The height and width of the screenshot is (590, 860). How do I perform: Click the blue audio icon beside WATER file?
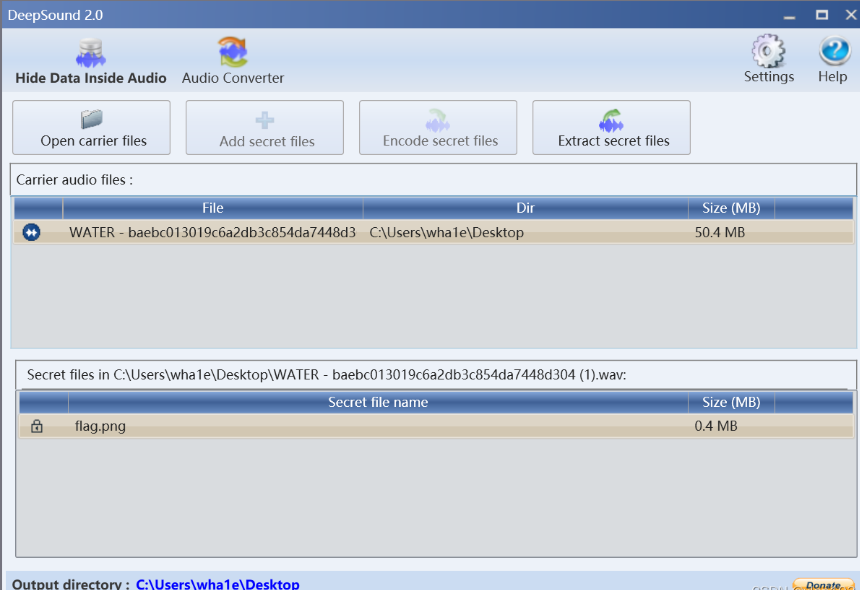[30, 232]
